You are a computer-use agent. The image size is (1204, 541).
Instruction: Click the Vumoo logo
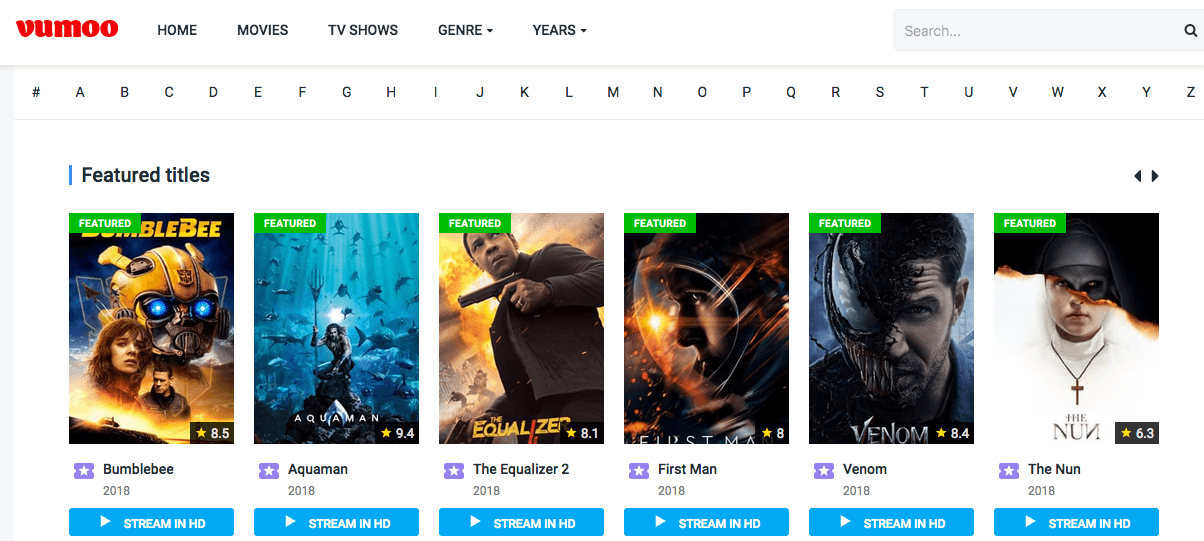pos(67,29)
